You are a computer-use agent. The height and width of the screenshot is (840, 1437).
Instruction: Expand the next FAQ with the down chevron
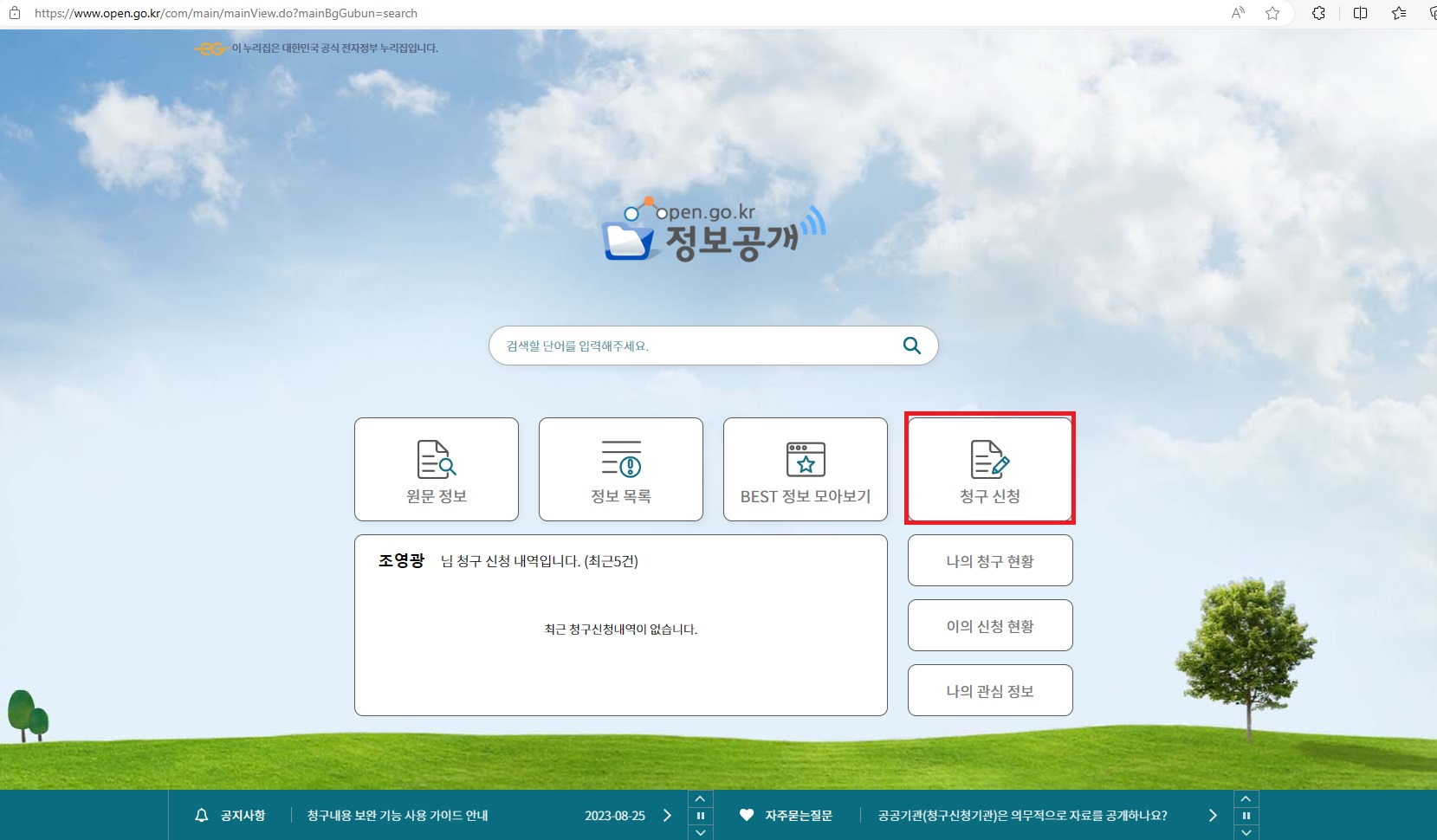[1247, 832]
